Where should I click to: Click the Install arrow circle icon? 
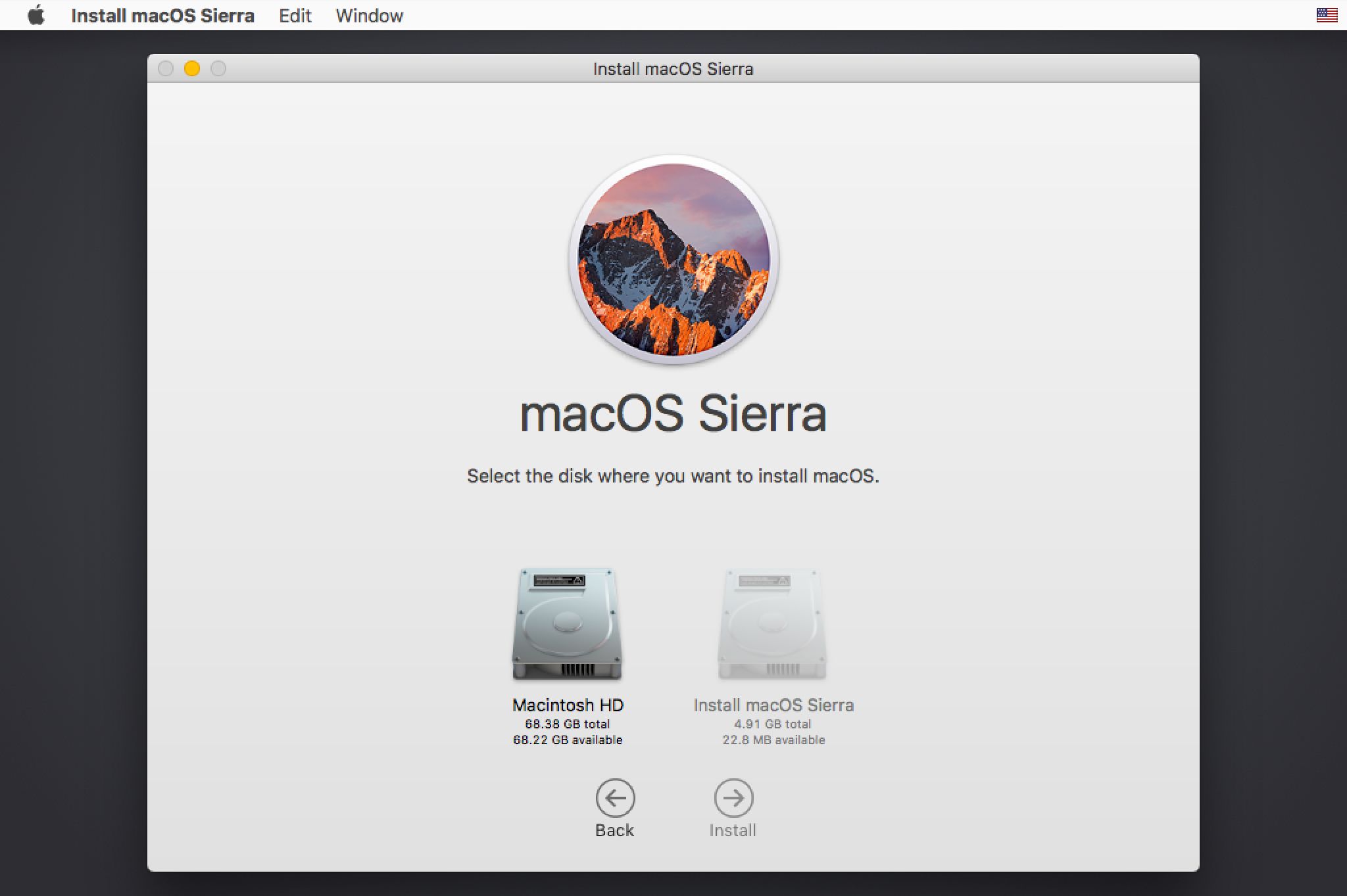(x=733, y=798)
